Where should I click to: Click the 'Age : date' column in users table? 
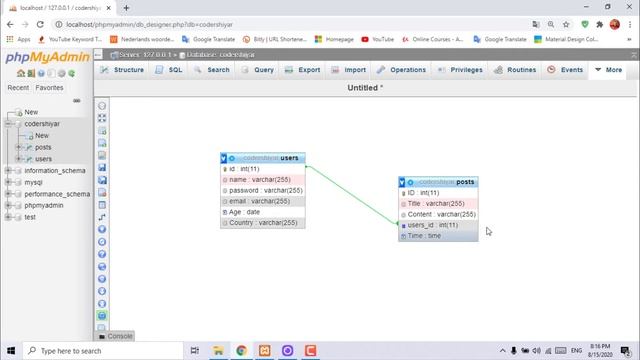(x=263, y=212)
